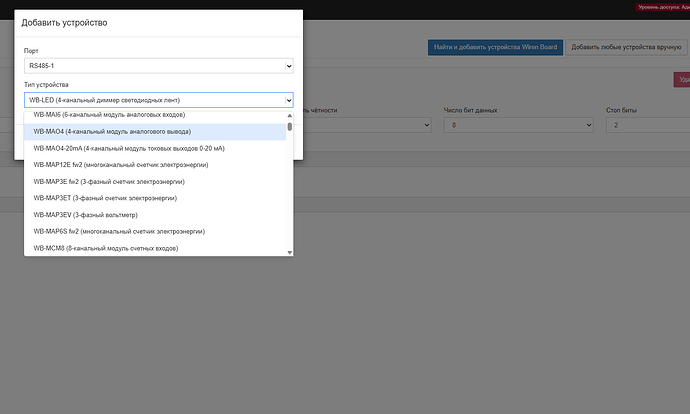Click device list scrollbar down arrow
This screenshot has height=414, width=690.
point(290,251)
